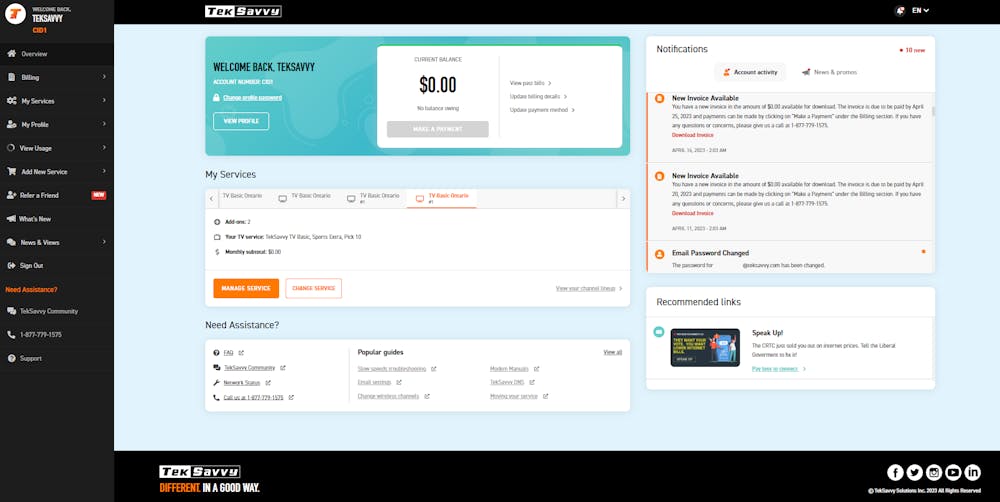Image resolution: width=1000 pixels, height=502 pixels.
Task: Click the TekSavvy Community sidebar icon
Action: click(11, 311)
